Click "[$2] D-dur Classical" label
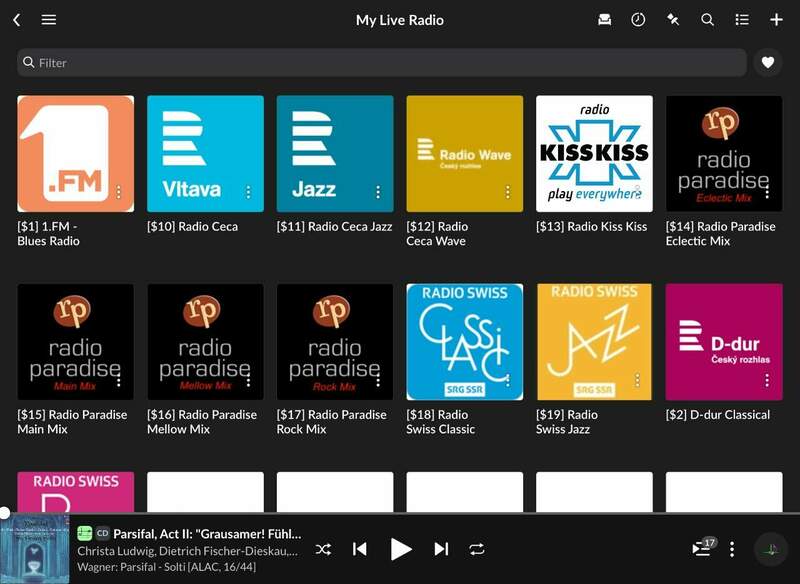The height and width of the screenshot is (584, 800). pos(718,415)
